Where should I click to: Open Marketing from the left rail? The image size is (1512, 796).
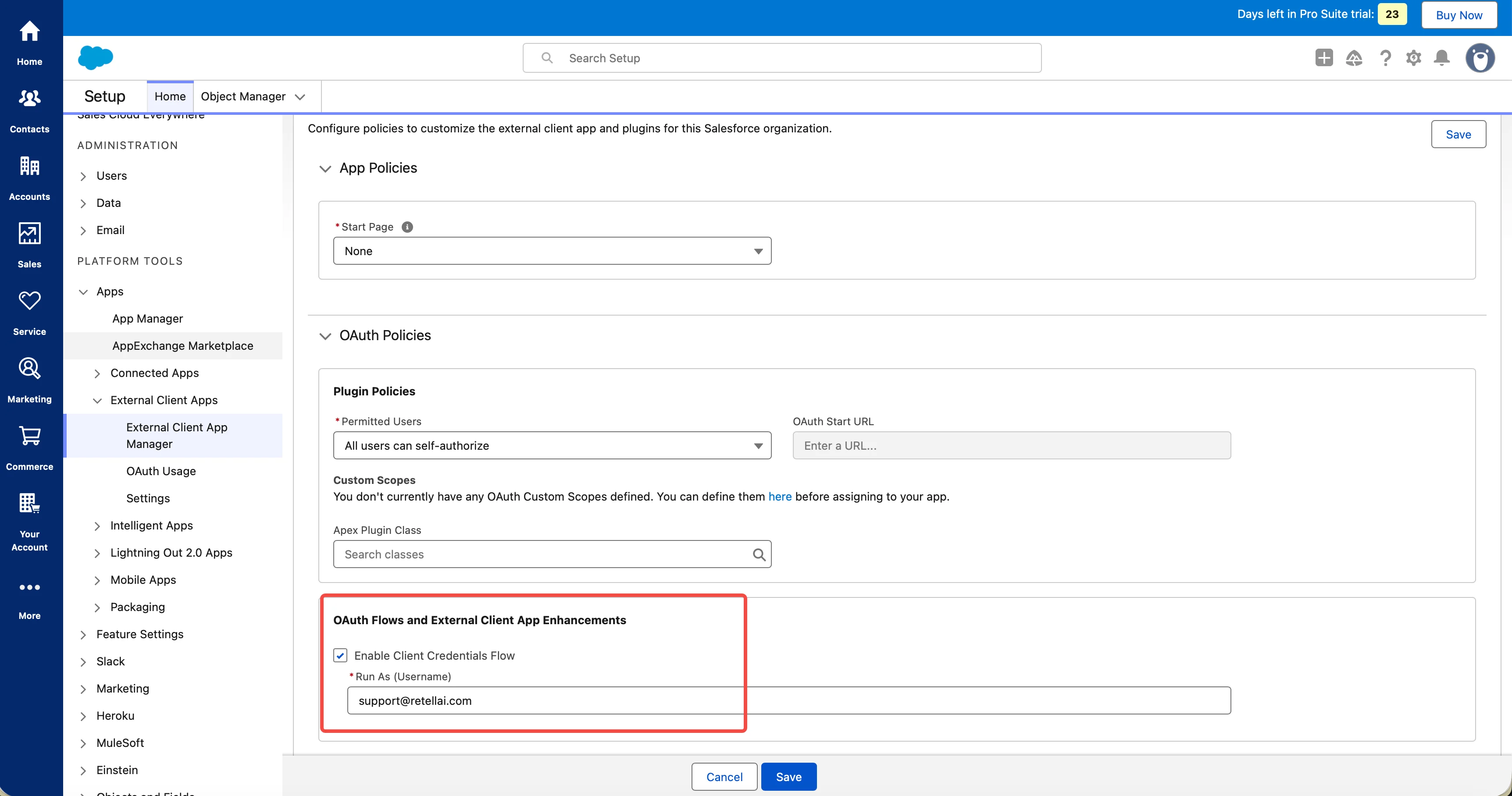pos(29,380)
